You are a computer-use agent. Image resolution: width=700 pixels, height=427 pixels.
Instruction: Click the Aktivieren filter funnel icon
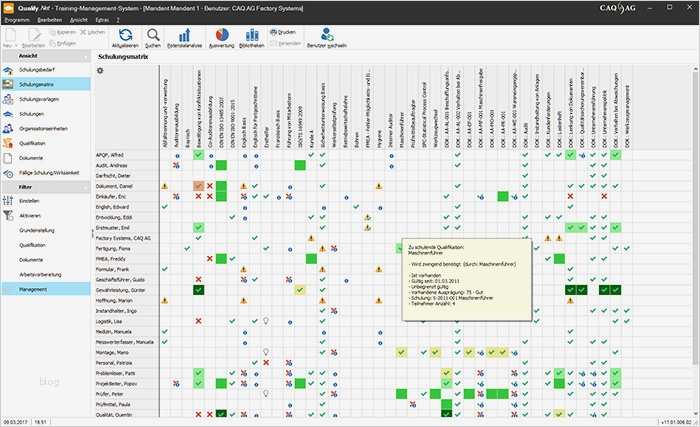click(x=8, y=216)
